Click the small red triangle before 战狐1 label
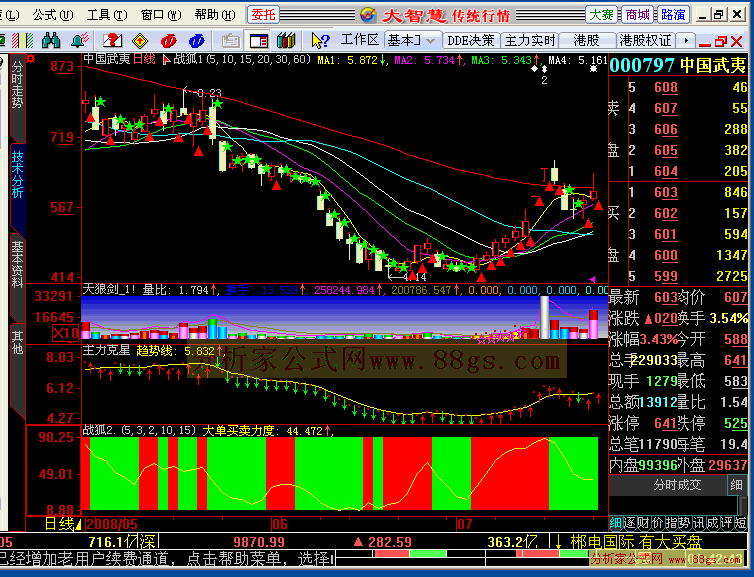The image size is (754, 577). (x=166, y=60)
